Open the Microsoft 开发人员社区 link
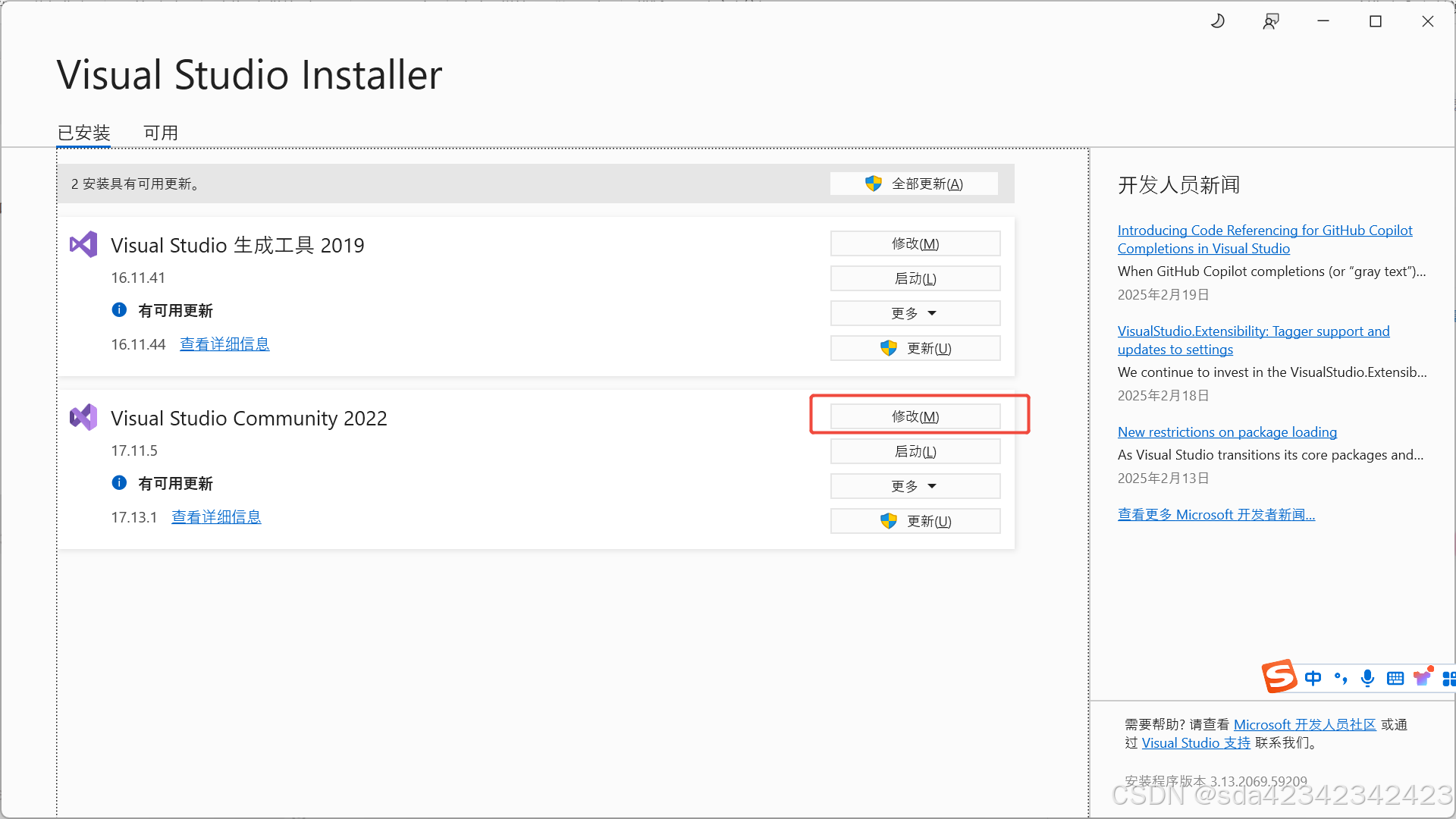The height and width of the screenshot is (819, 1456). (x=1304, y=724)
